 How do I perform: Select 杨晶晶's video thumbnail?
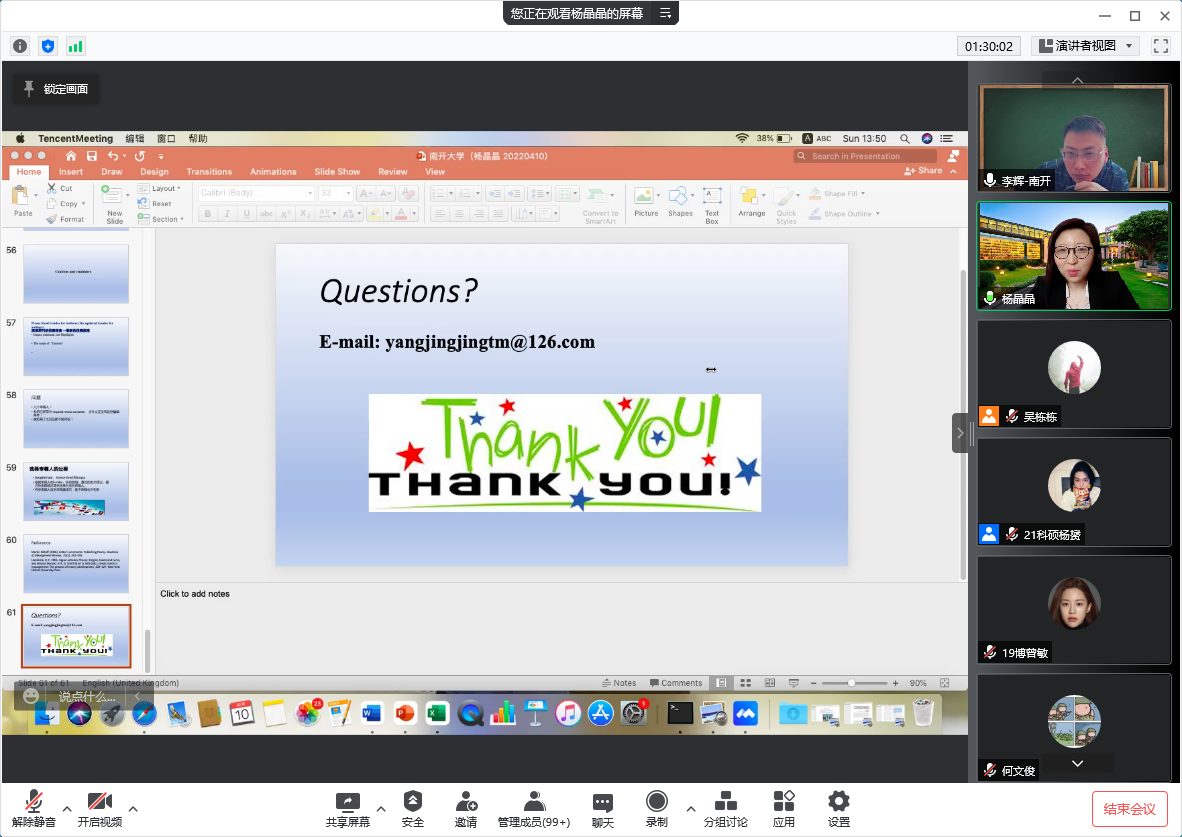tap(1074, 256)
